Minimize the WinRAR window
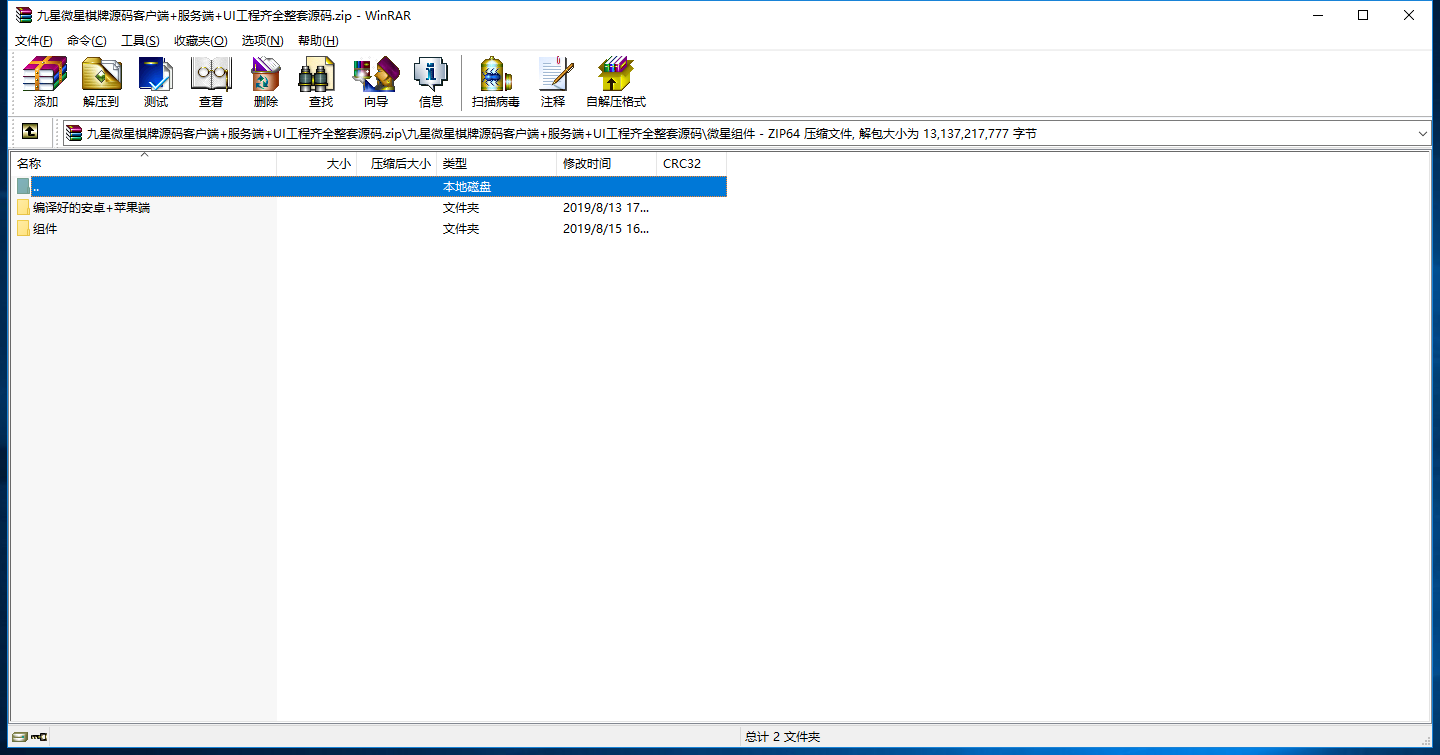The height and width of the screenshot is (755, 1440). click(x=1317, y=15)
